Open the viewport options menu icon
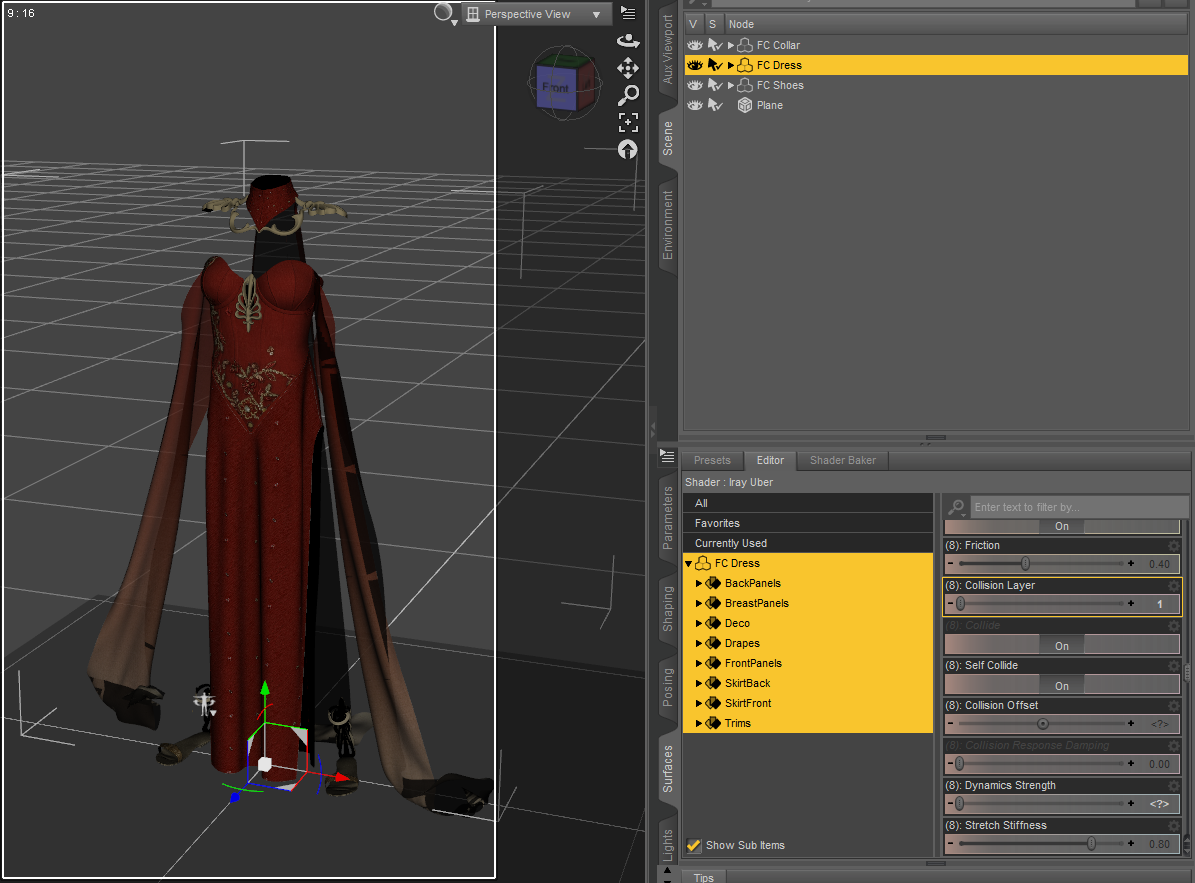This screenshot has width=1195, height=883. 628,13
